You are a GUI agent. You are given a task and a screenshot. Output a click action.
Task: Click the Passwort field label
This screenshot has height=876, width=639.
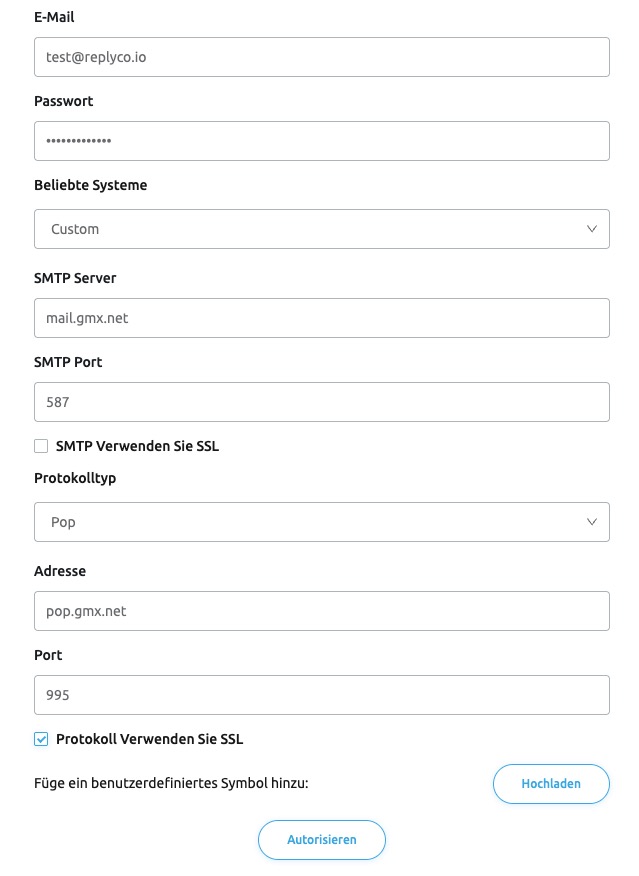pos(64,101)
